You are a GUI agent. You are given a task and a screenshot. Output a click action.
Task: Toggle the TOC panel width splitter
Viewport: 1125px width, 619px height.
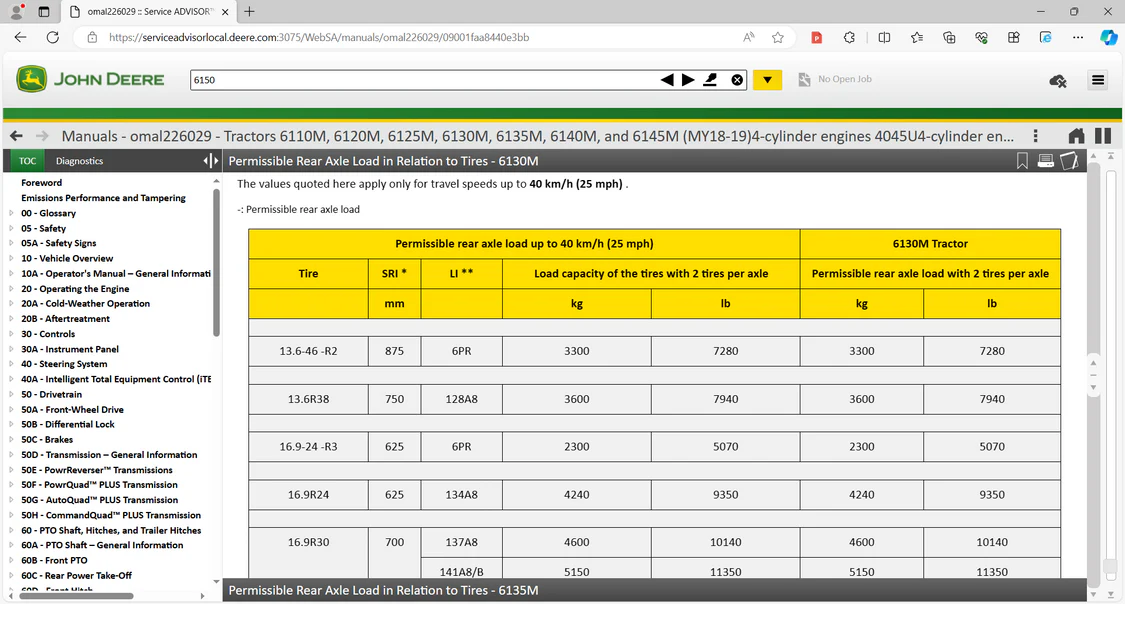[x=210, y=161]
